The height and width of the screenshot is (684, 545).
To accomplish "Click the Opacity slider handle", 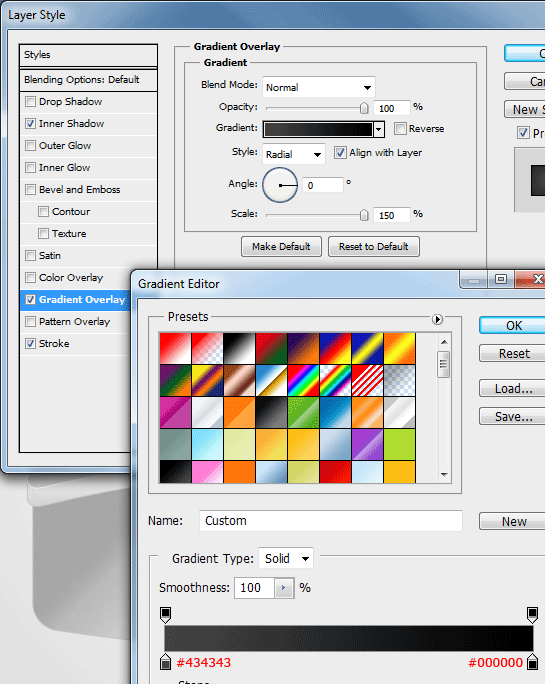I will (x=364, y=108).
